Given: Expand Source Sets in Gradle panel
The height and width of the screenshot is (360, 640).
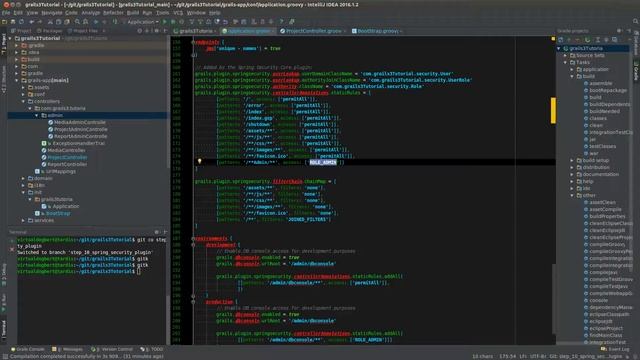Looking at the screenshot, I should click(566, 56).
